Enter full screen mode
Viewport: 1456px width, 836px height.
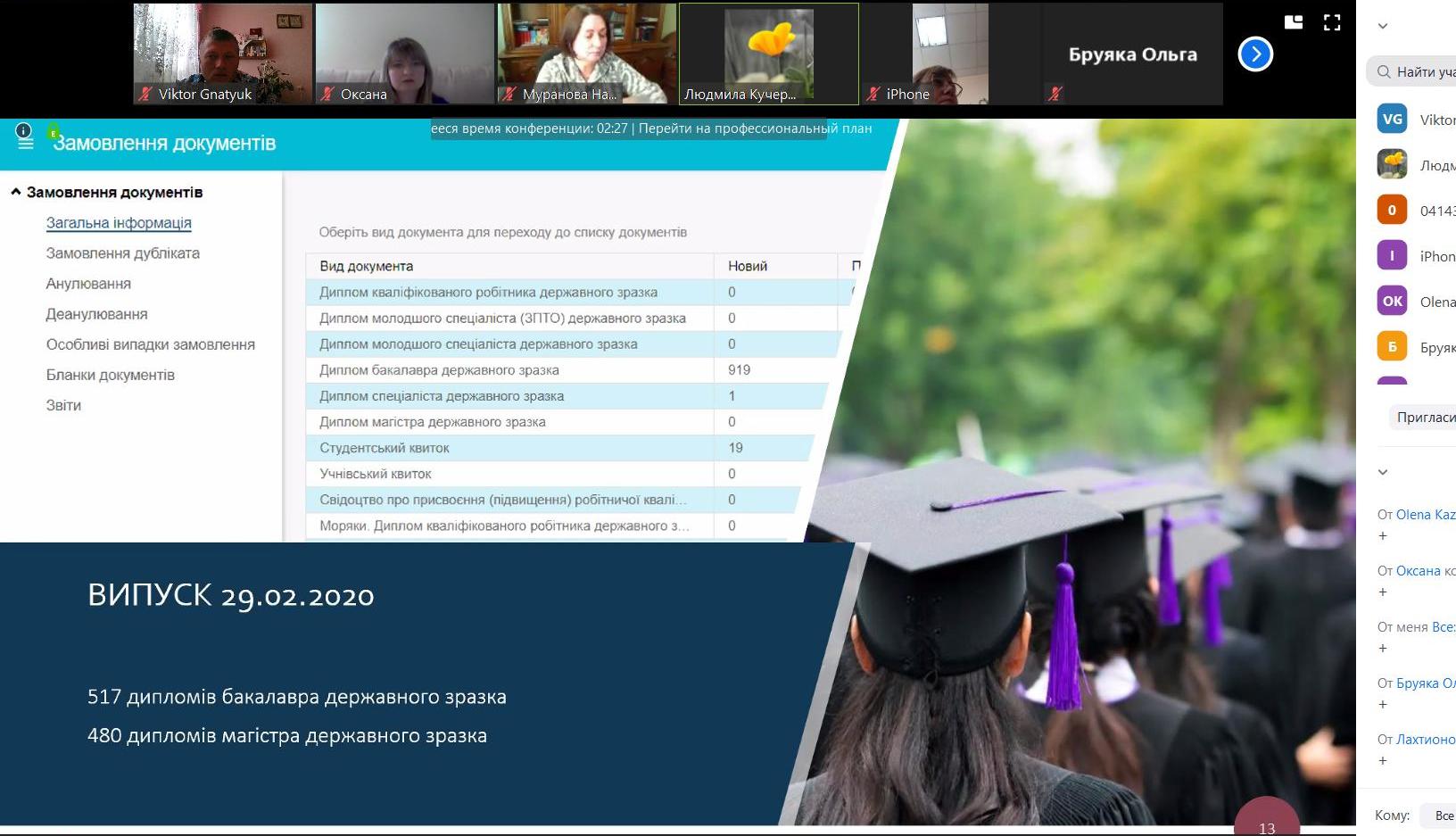point(1332,23)
